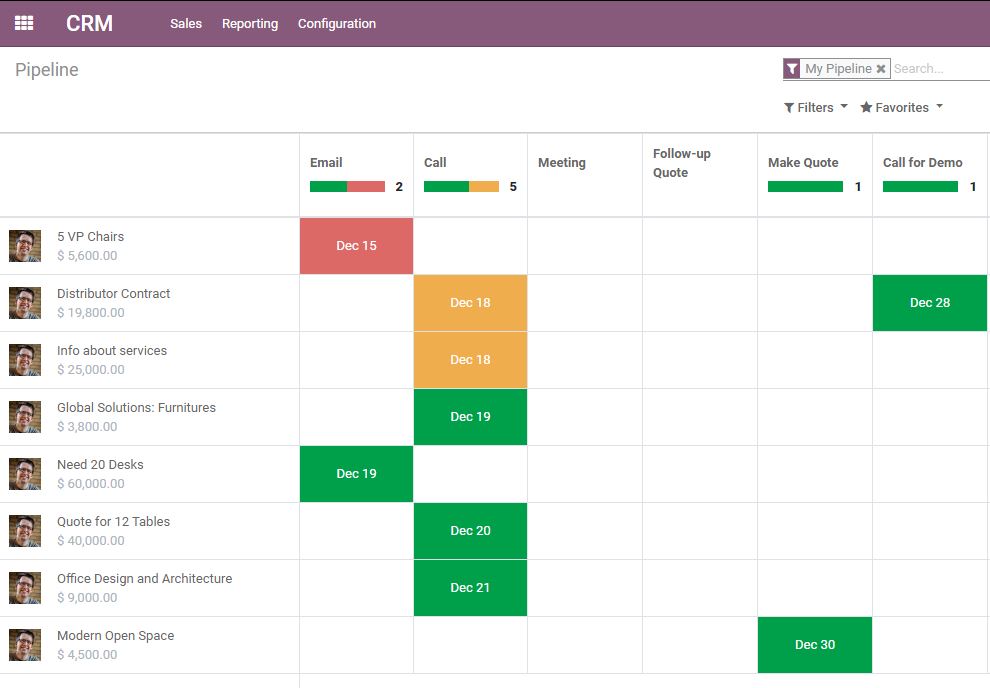
Task: Expand the Filters dropdown
Action: pyautogui.click(x=815, y=107)
